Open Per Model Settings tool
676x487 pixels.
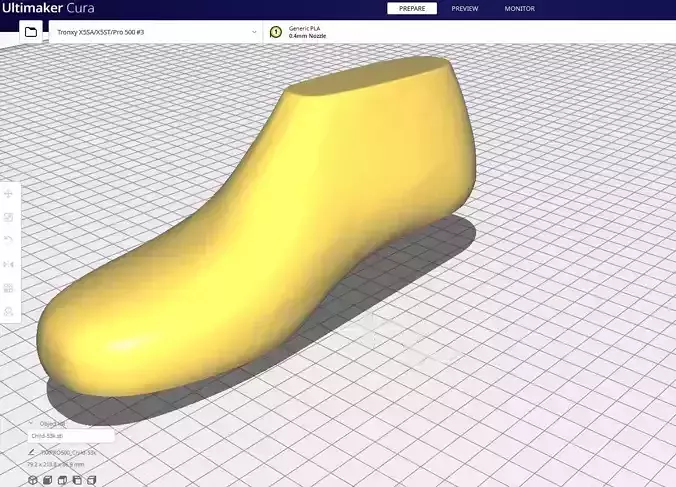(x=9, y=288)
